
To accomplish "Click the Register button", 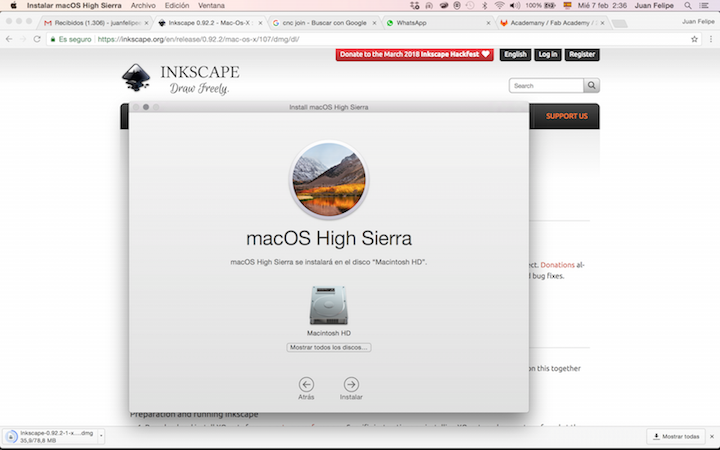I will click(582, 54).
